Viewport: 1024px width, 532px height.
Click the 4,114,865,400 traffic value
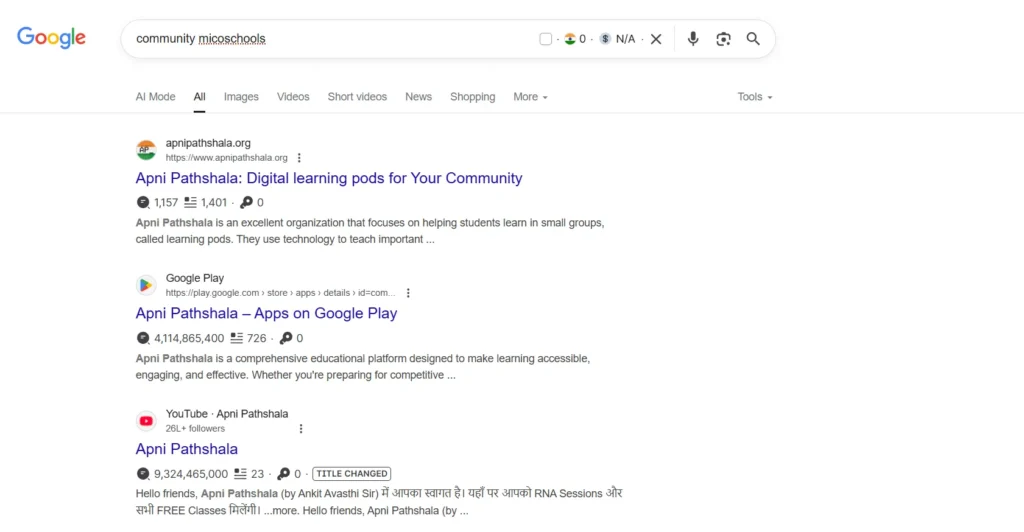coord(189,338)
